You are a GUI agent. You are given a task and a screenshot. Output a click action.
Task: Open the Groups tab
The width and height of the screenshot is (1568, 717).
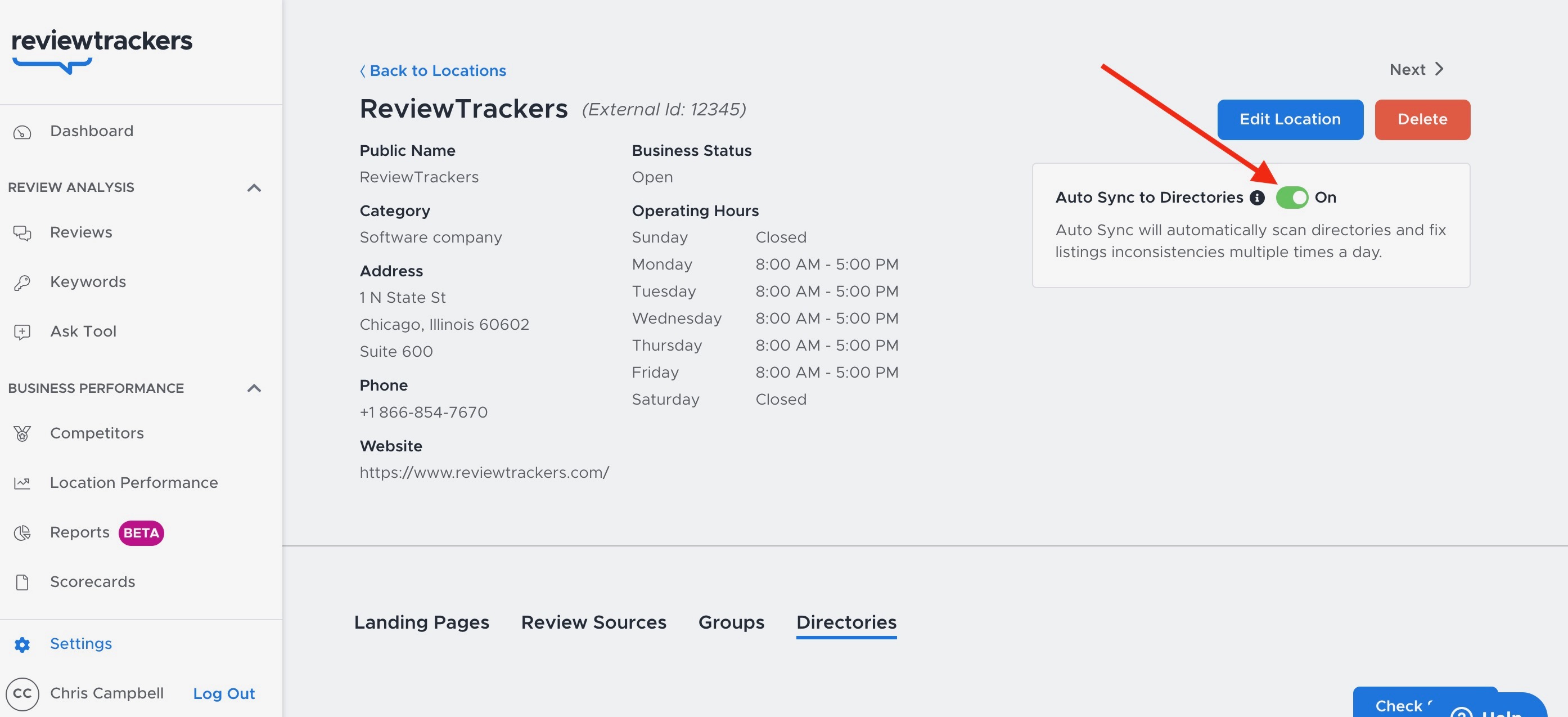731,622
